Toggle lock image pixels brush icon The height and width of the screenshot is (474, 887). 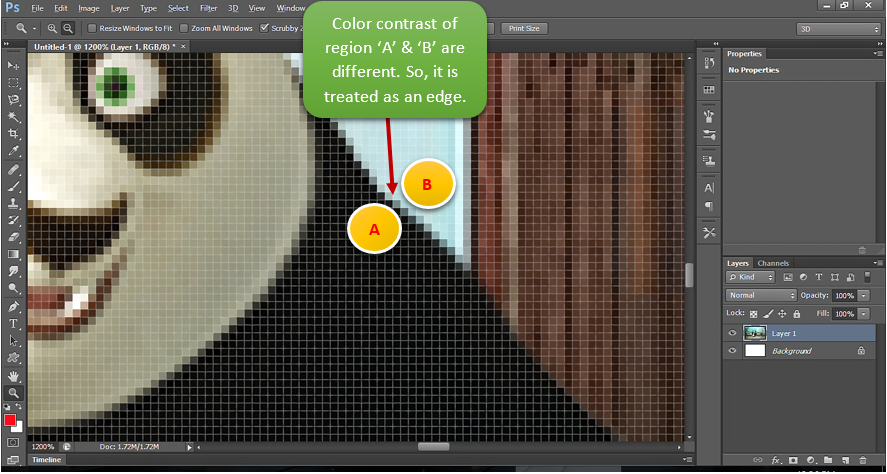pyautogui.click(x=768, y=314)
